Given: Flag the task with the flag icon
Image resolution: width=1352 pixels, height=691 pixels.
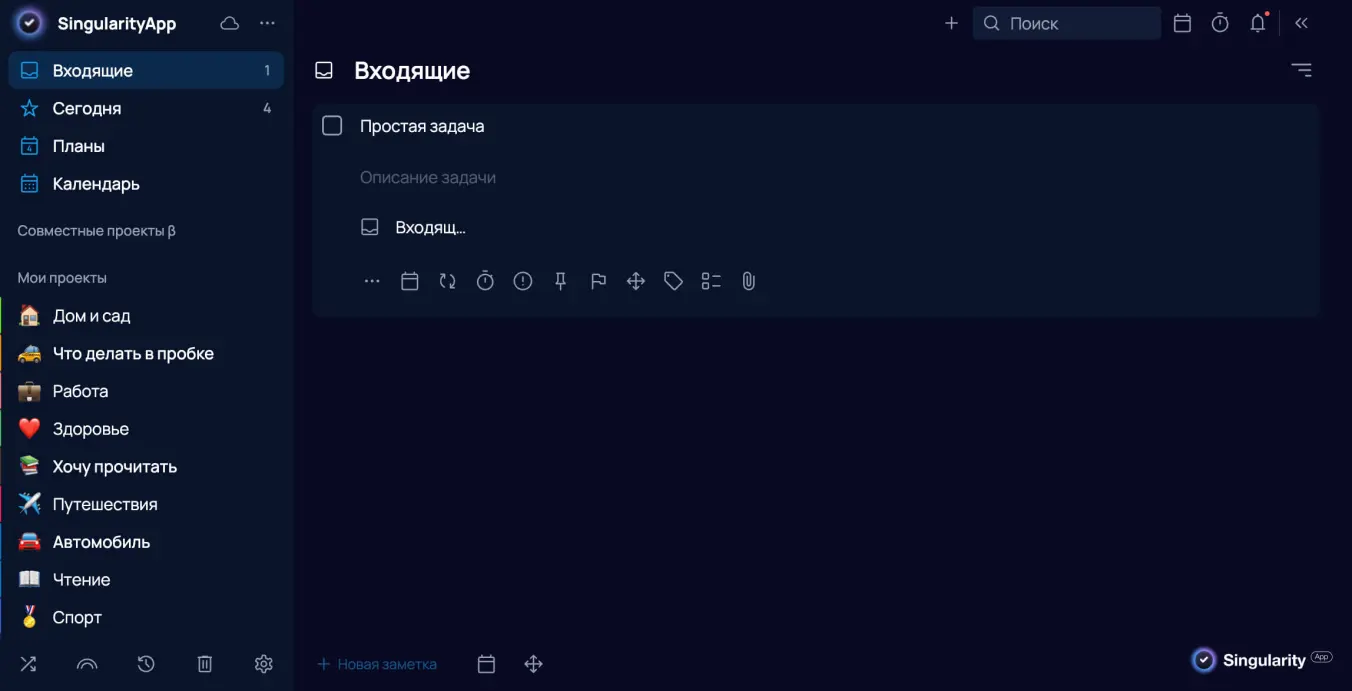Looking at the screenshot, I should (598, 281).
